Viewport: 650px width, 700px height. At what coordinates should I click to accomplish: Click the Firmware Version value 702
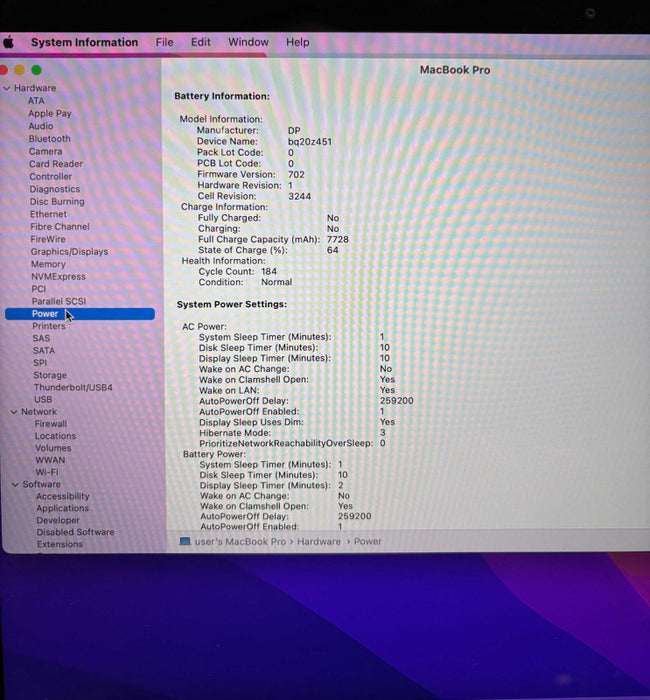pyautogui.click(x=296, y=175)
